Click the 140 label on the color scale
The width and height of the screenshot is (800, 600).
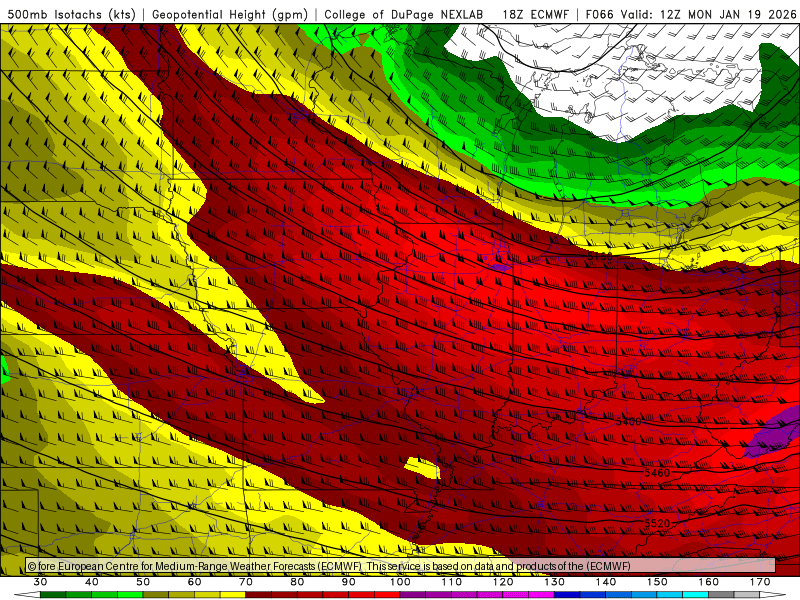point(606,582)
